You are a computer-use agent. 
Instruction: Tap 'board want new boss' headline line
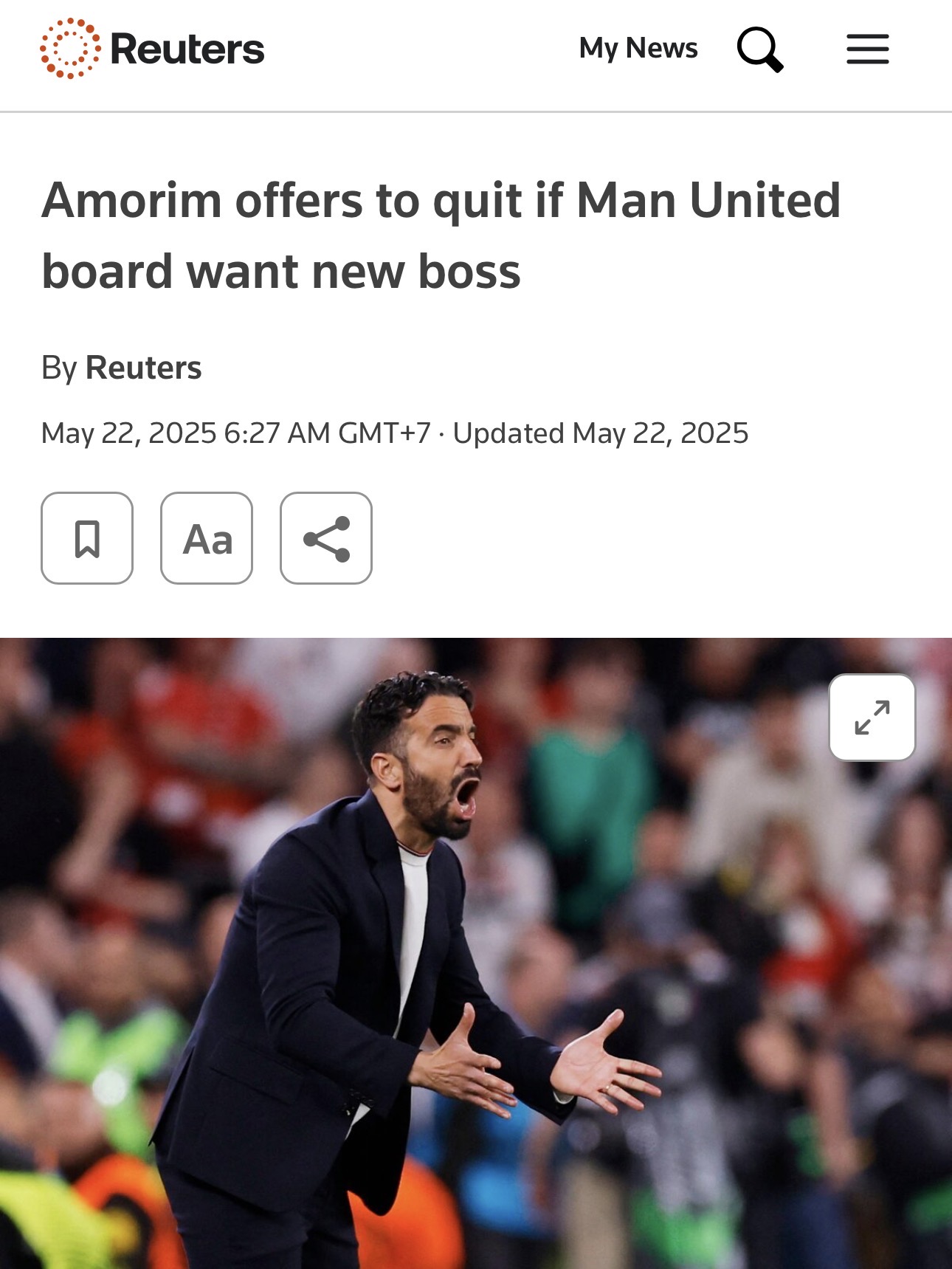(281, 272)
